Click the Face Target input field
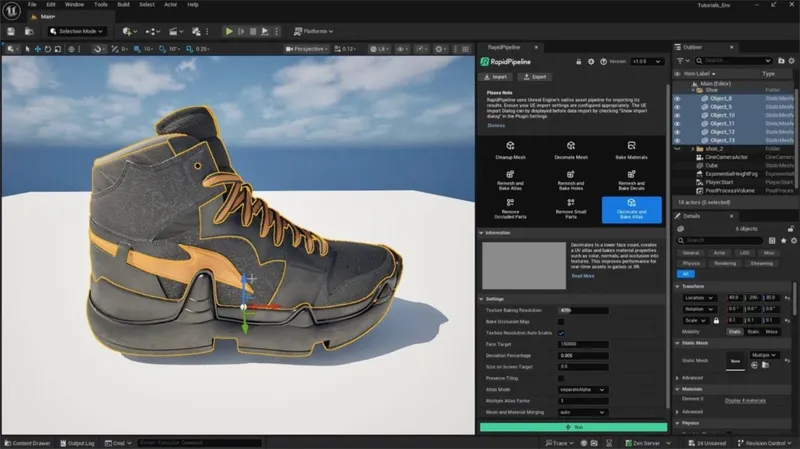Image resolution: width=800 pixels, height=449 pixels. point(582,344)
